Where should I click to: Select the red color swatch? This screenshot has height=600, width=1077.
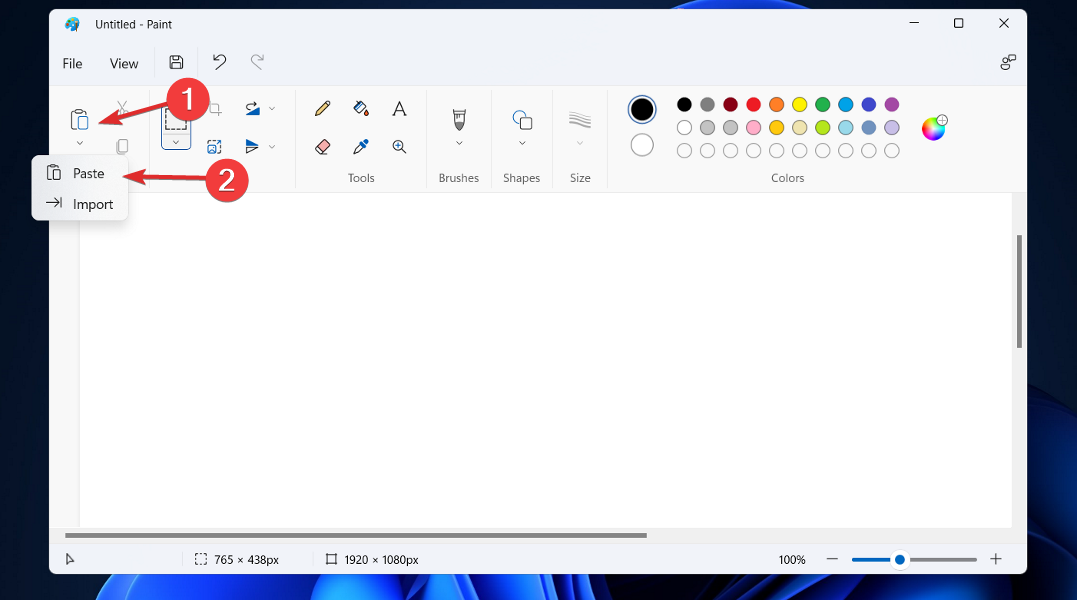point(753,104)
